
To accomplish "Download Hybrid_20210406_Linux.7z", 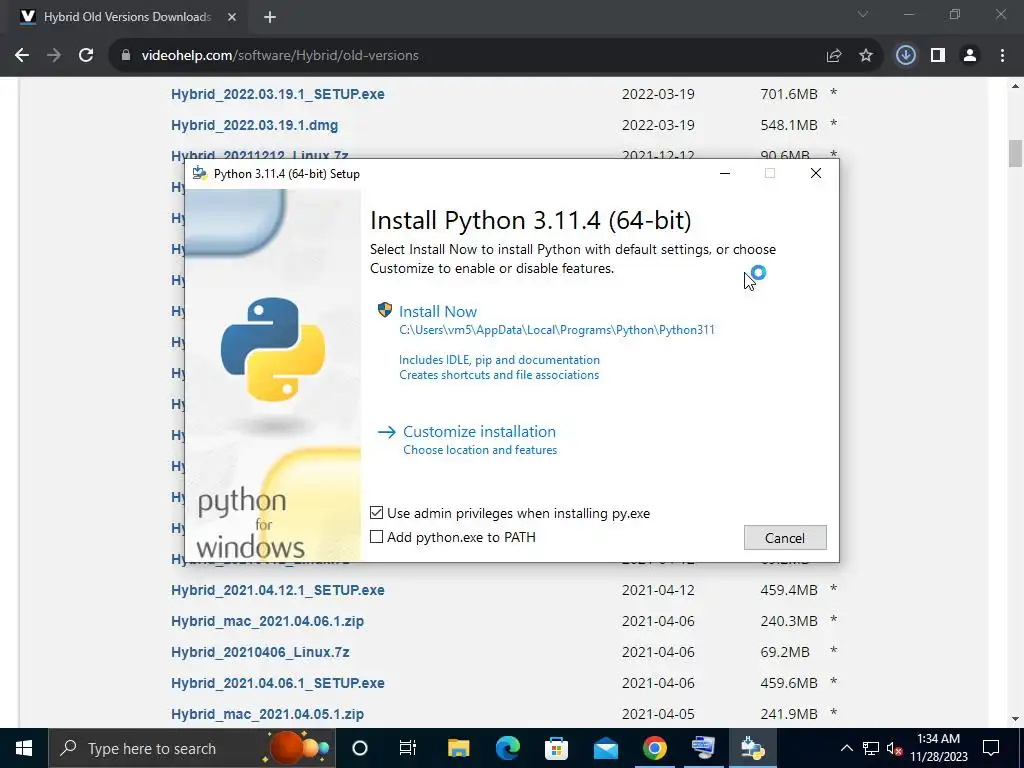I will [x=260, y=652].
